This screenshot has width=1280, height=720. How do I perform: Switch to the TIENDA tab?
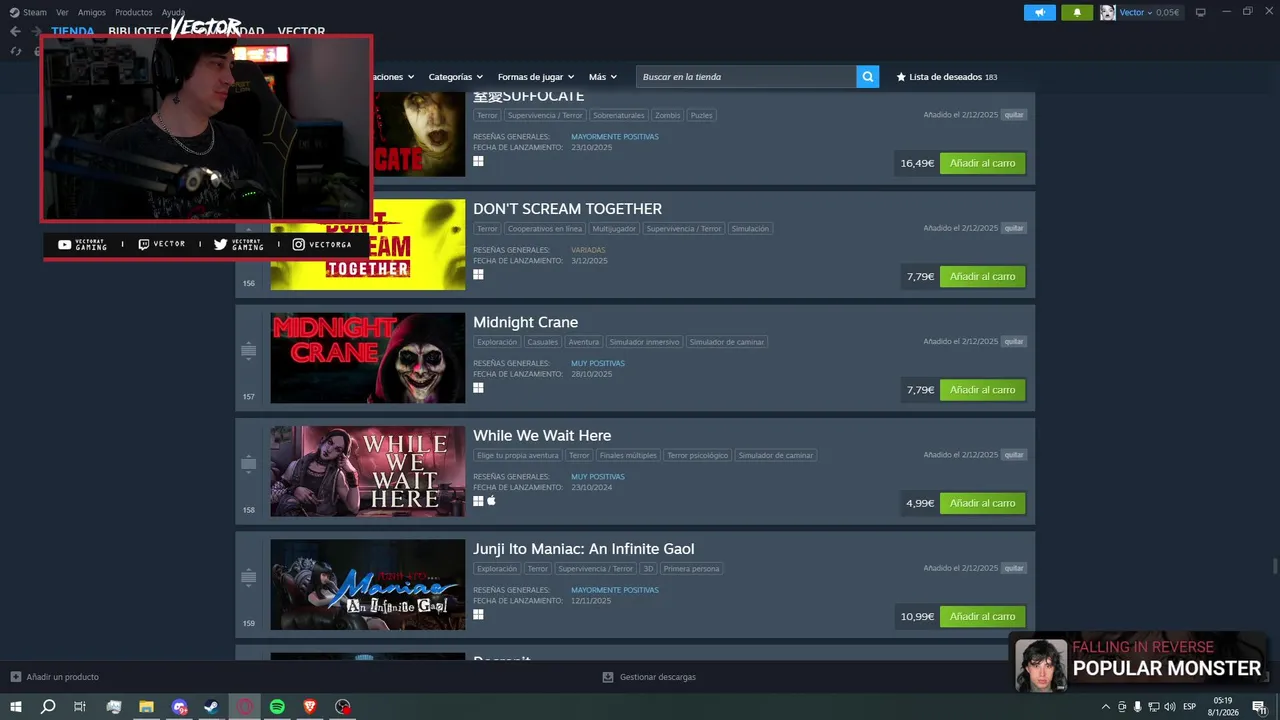tap(73, 31)
